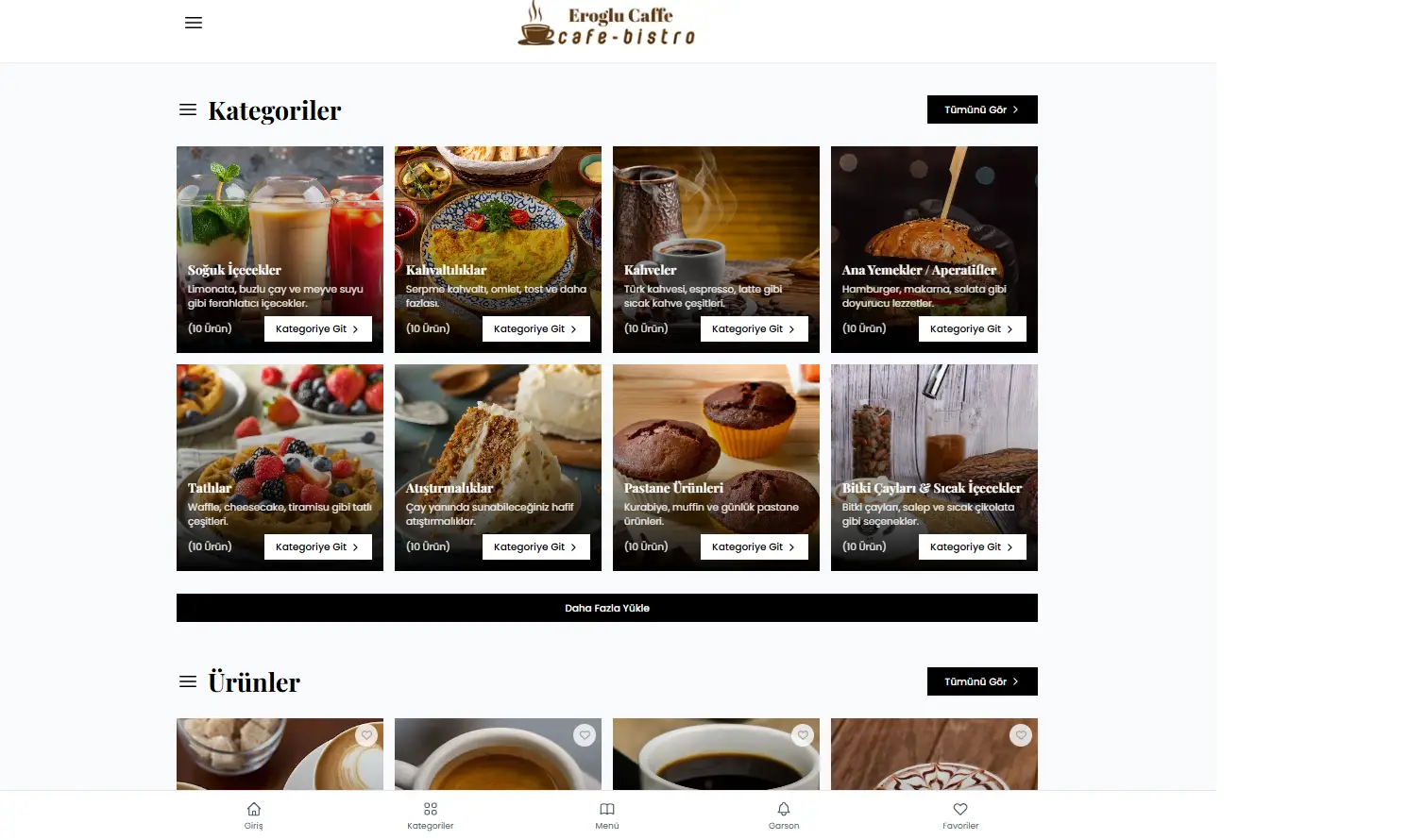Click Tümünü Gör beside Ürünler heading
The width and height of the screenshot is (1425, 840).
tap(982, 681)
